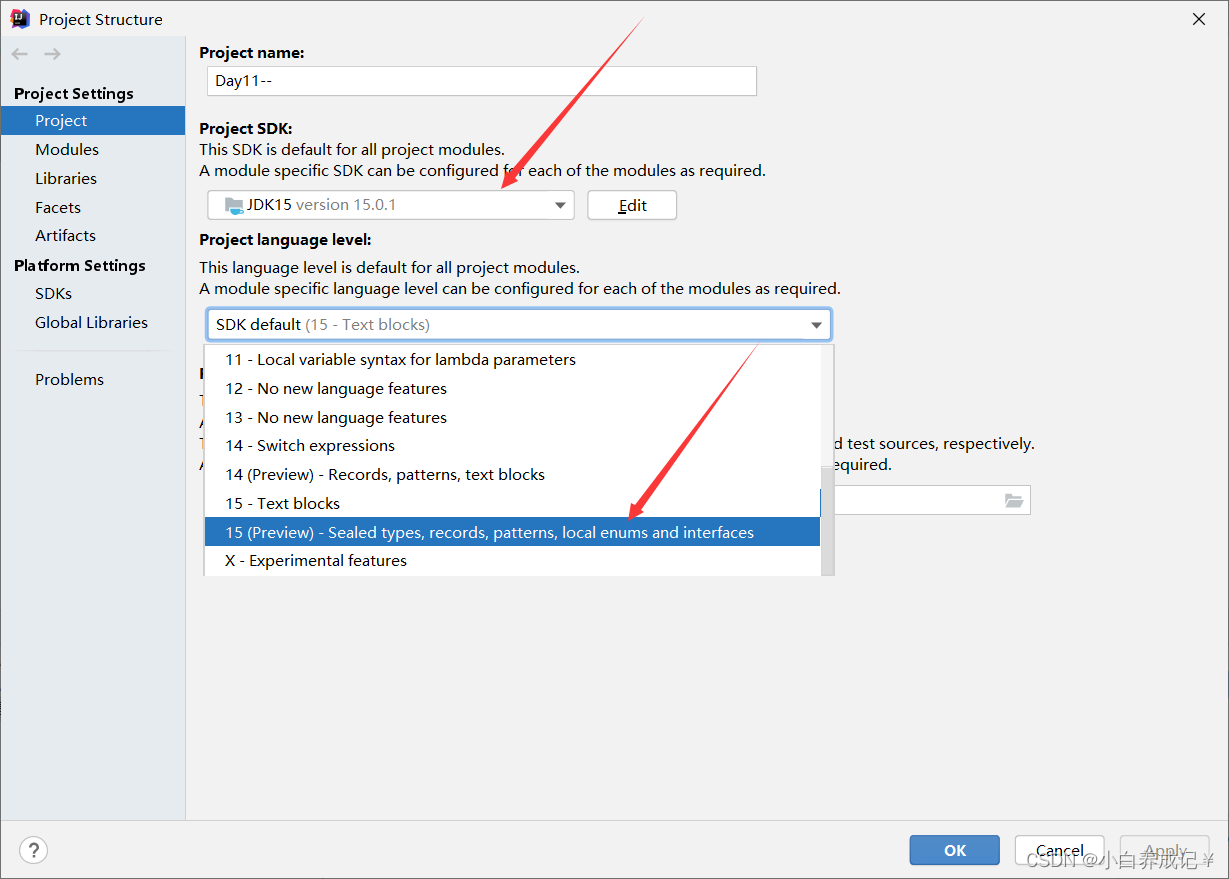This screenshot has width=1229, height=879.
Task: Choose language level 11 - Local variable syntax
Action: pyautogui.click(x=512, y=359)
